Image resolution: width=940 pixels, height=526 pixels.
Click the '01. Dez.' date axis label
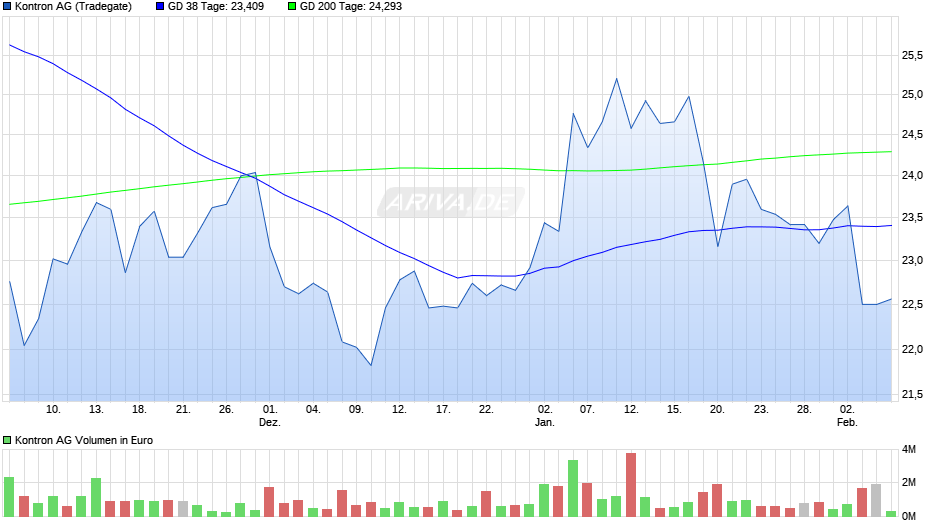tap(270, 416)
